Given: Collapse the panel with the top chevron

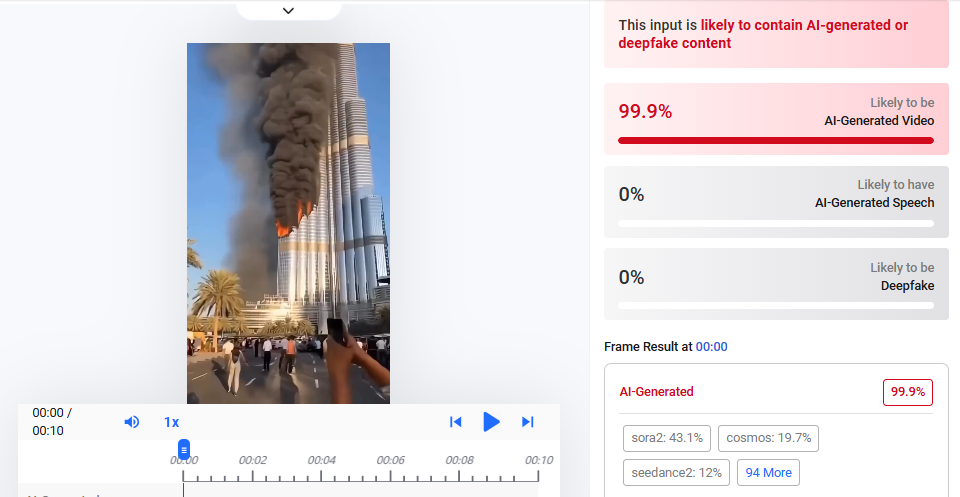Looking at the screenshot, I should click(288, 10).
